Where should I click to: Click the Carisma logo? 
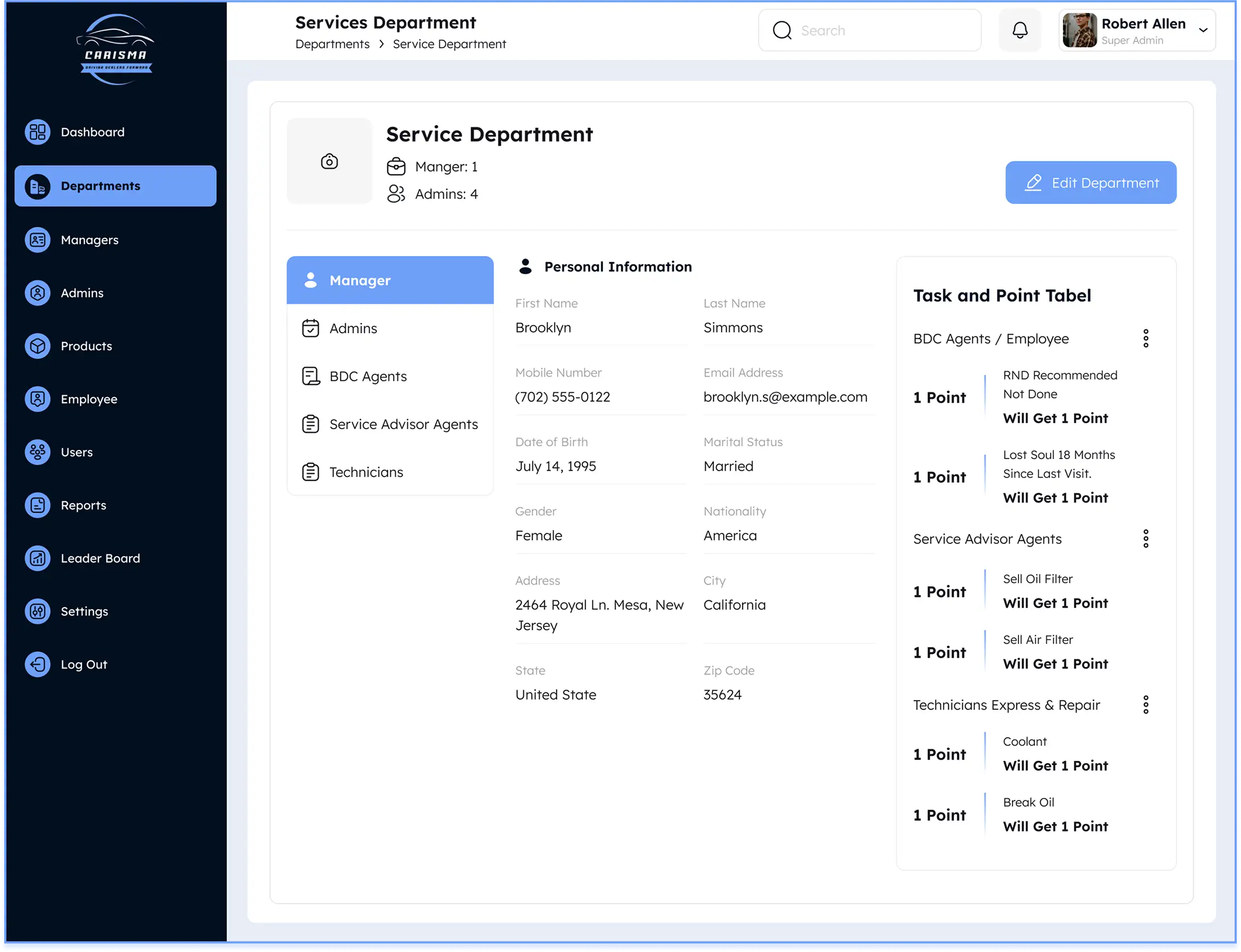[116, 50]
